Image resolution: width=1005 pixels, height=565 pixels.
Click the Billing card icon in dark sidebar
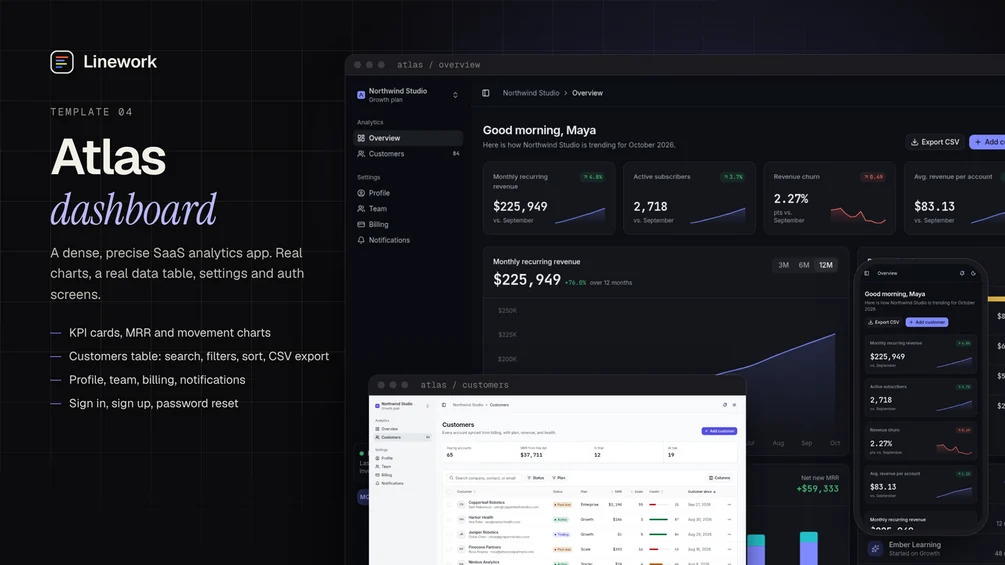pos(361,224)
